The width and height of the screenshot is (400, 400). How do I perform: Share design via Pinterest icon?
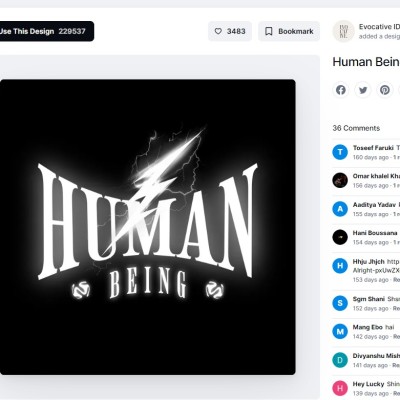click(385, 90)
